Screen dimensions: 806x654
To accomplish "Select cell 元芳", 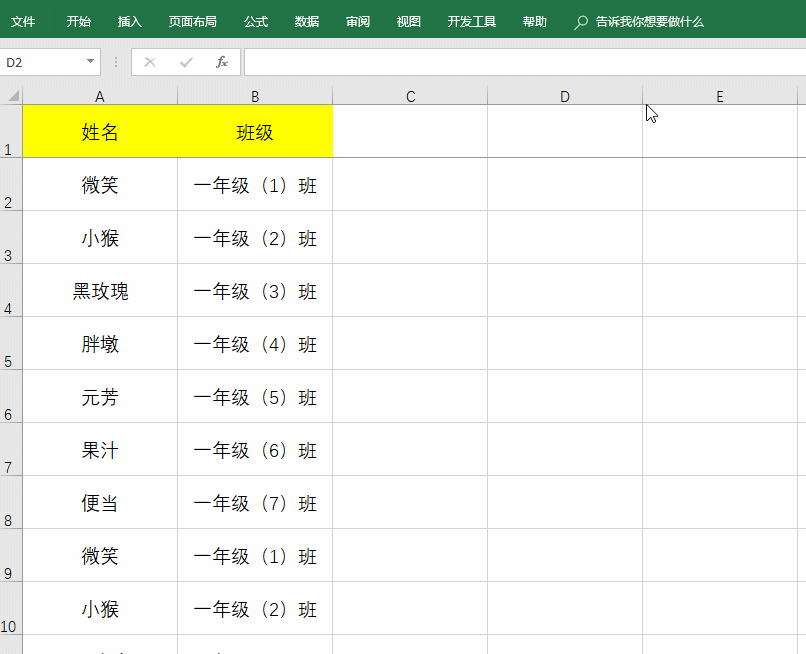I will 100,396.
